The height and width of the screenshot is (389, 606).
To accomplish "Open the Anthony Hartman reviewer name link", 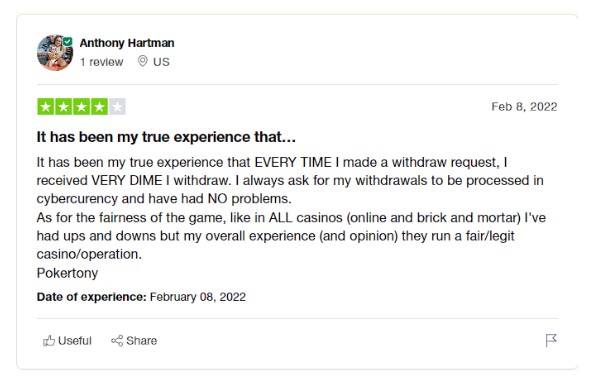I will coord(127,43).
